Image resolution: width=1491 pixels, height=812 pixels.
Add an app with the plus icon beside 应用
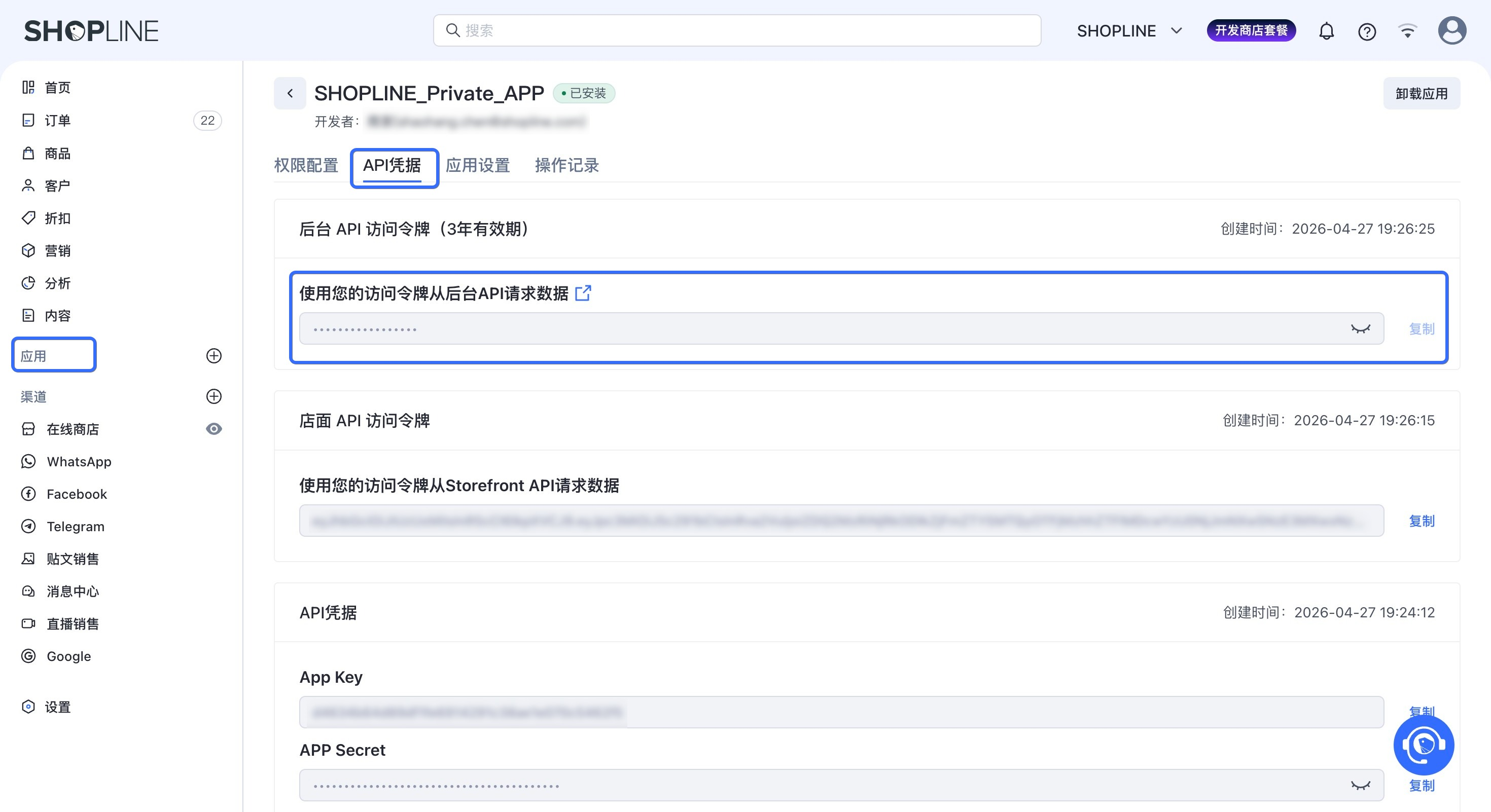214,356
